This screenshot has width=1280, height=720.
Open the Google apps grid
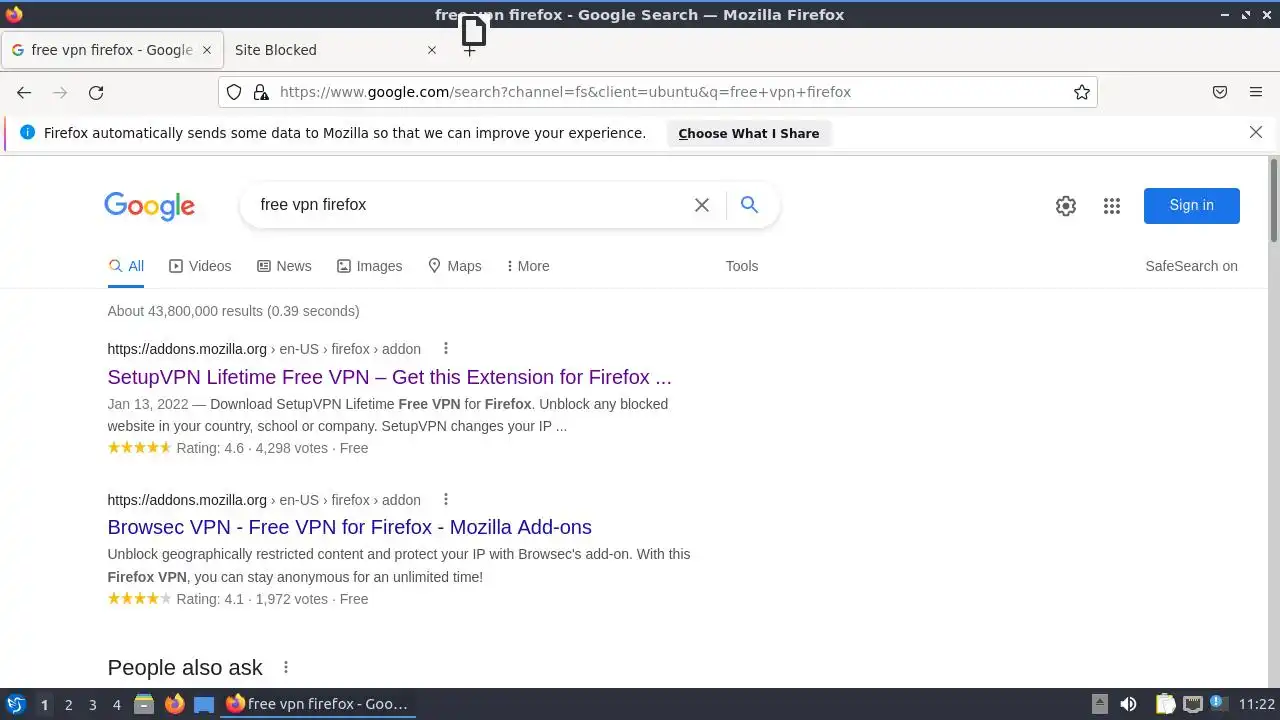click(x=1112, y=206)
